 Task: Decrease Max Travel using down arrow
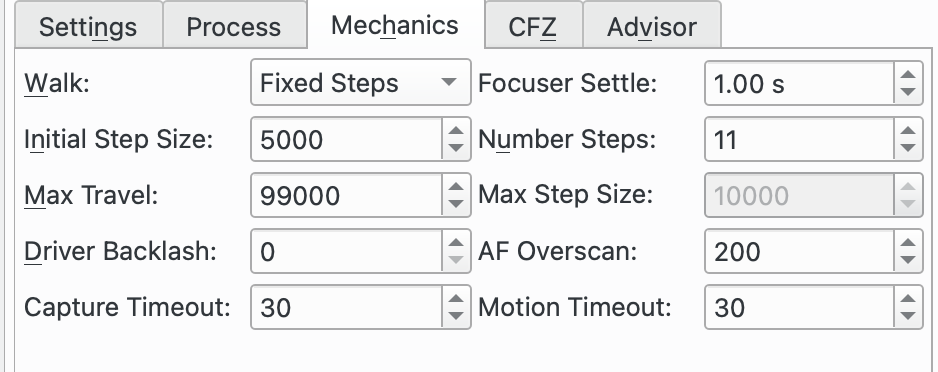(456, 204)
